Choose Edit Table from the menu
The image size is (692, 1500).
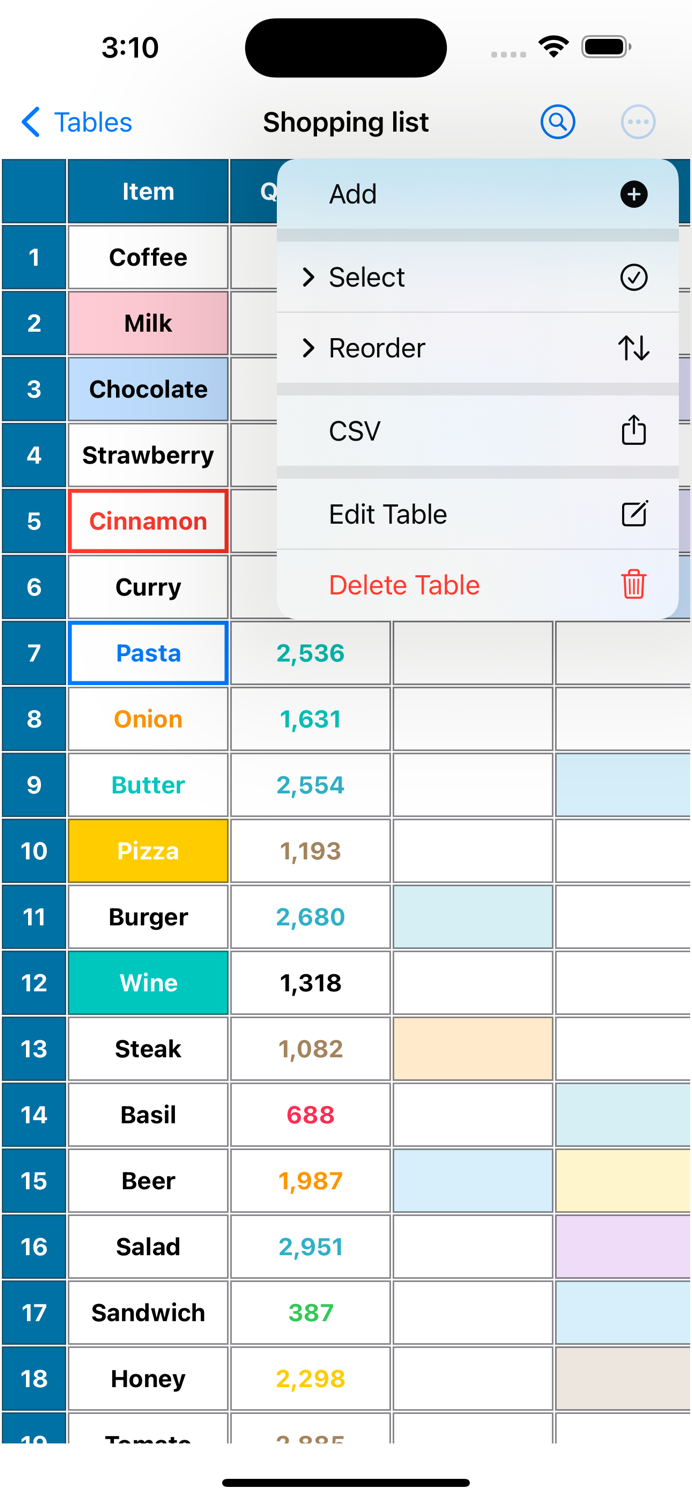point(388,513)
